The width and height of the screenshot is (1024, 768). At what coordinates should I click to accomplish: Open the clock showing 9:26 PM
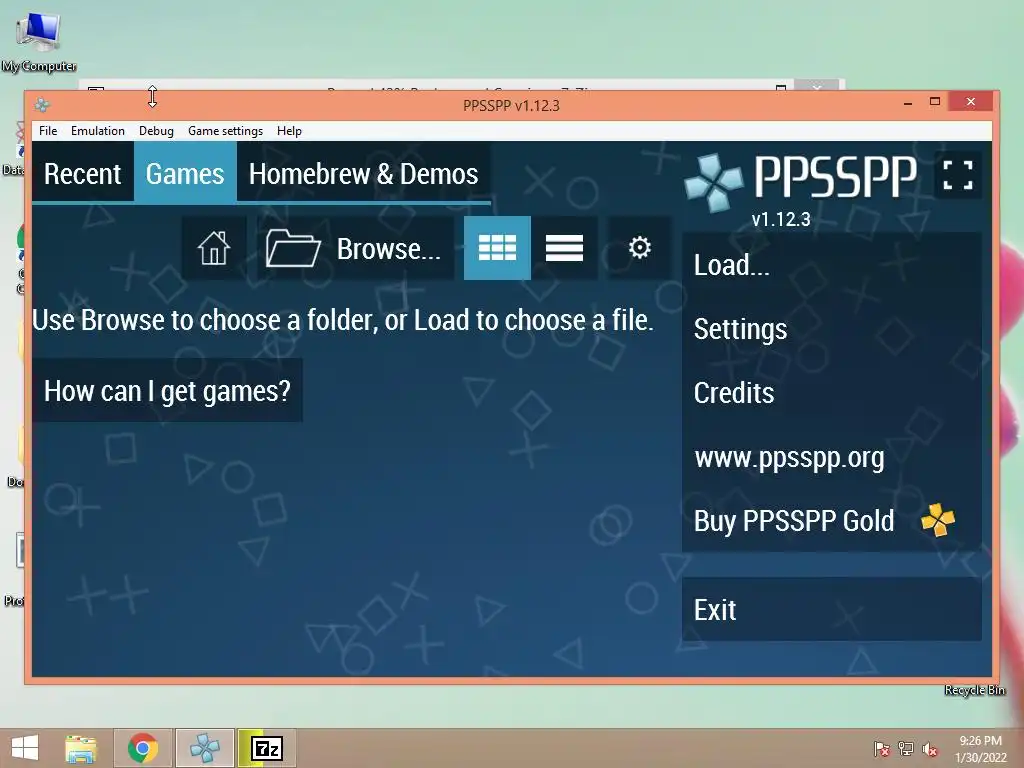(980, 749)
